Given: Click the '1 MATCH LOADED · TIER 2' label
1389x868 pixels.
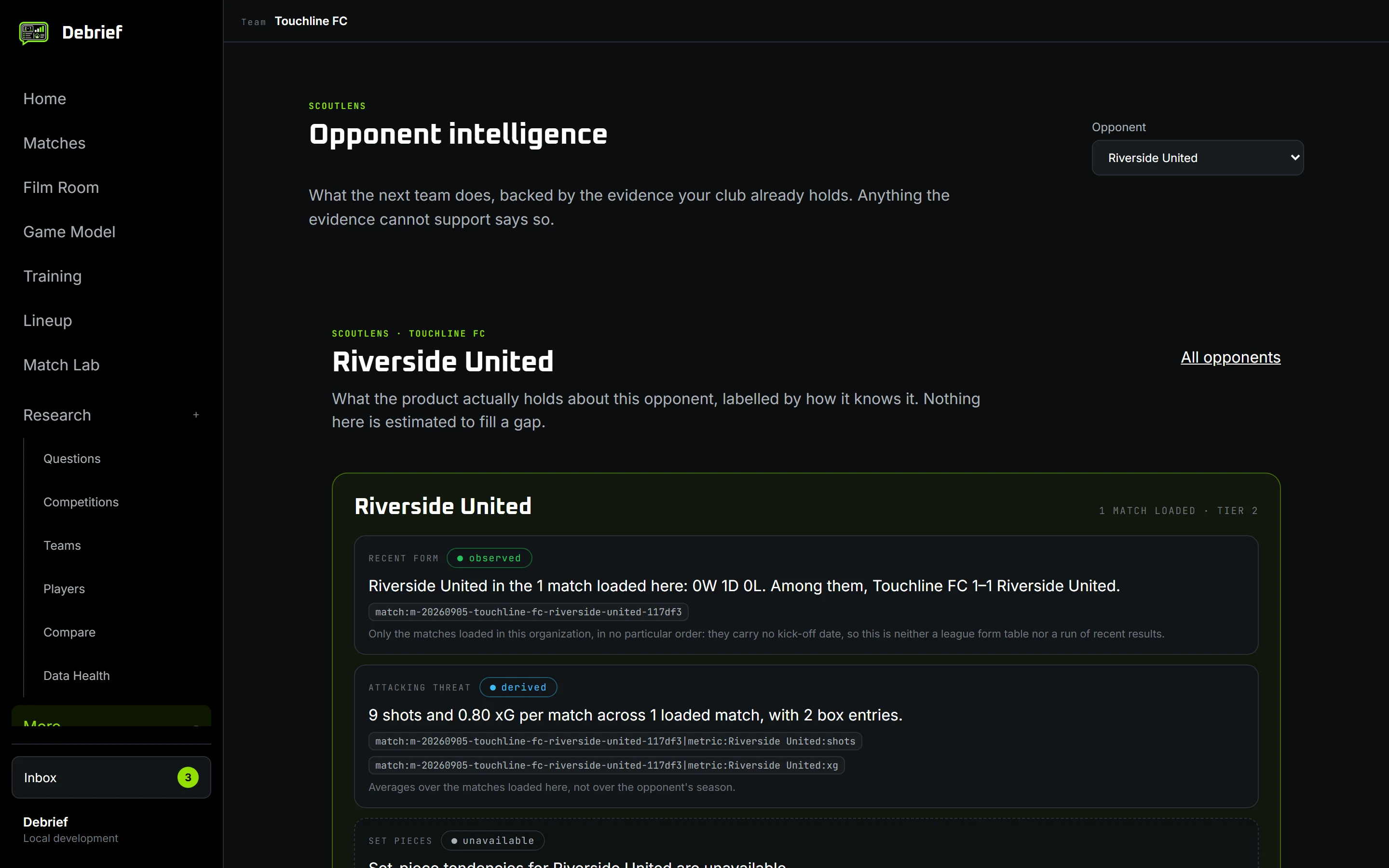Looking at the screenshot, I should [x=1178, y=511].
